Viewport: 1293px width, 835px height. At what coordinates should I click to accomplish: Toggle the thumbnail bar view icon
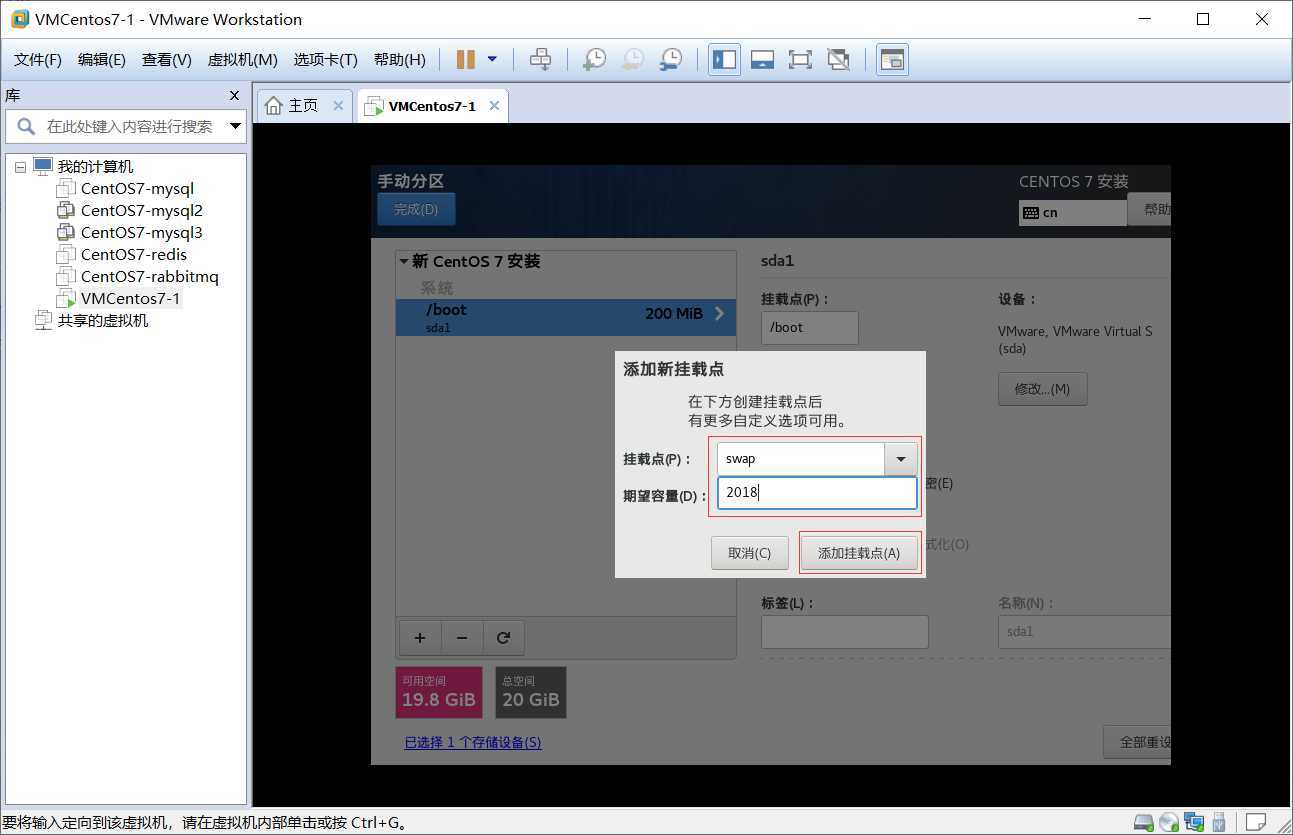pyautogui.click(x=762, y=60)
